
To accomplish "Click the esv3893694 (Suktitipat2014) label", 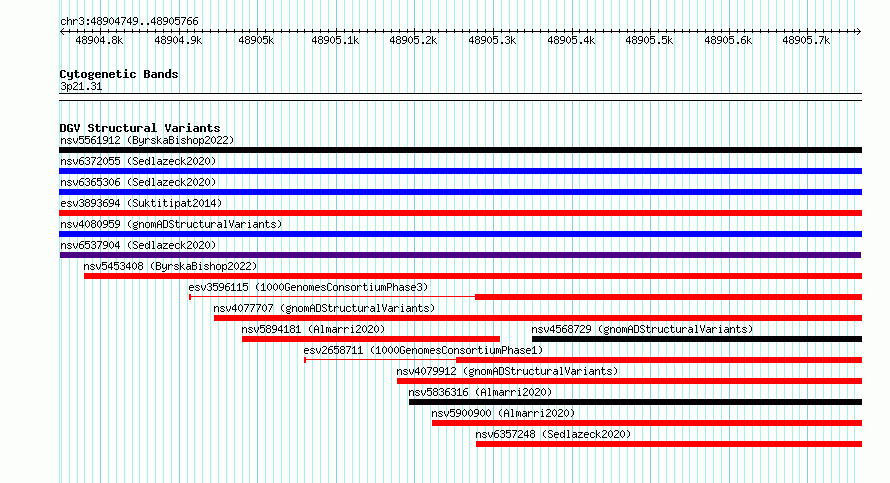I will point(141,203).
